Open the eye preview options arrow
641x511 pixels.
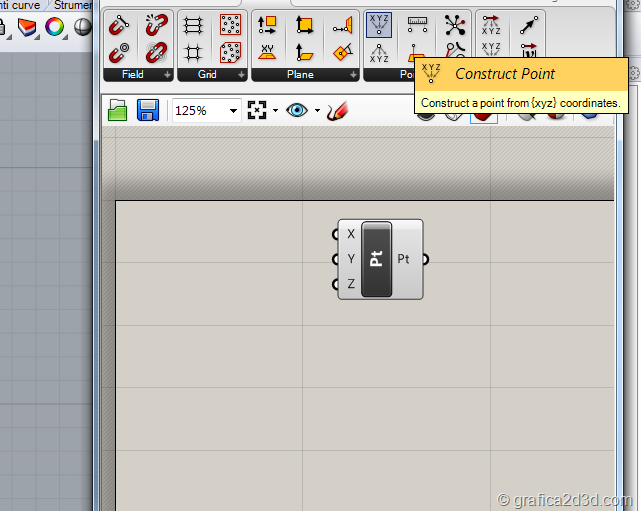tap(317, 110)
